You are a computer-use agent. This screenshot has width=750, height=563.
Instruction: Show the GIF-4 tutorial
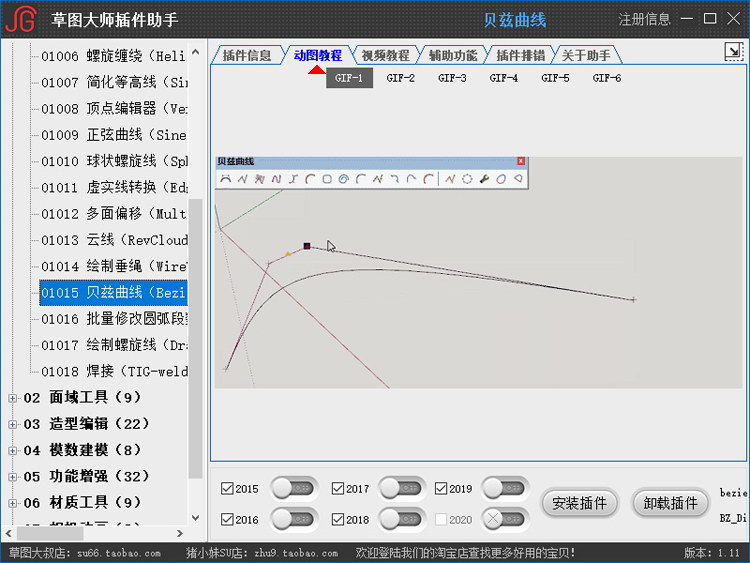pos(504,78)
